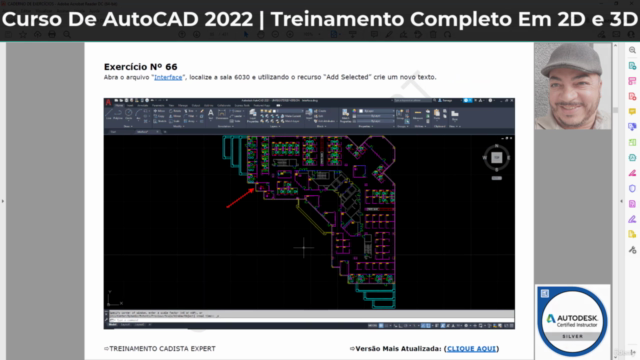Go to the next page with the down arrow

(x=197, y=35)
